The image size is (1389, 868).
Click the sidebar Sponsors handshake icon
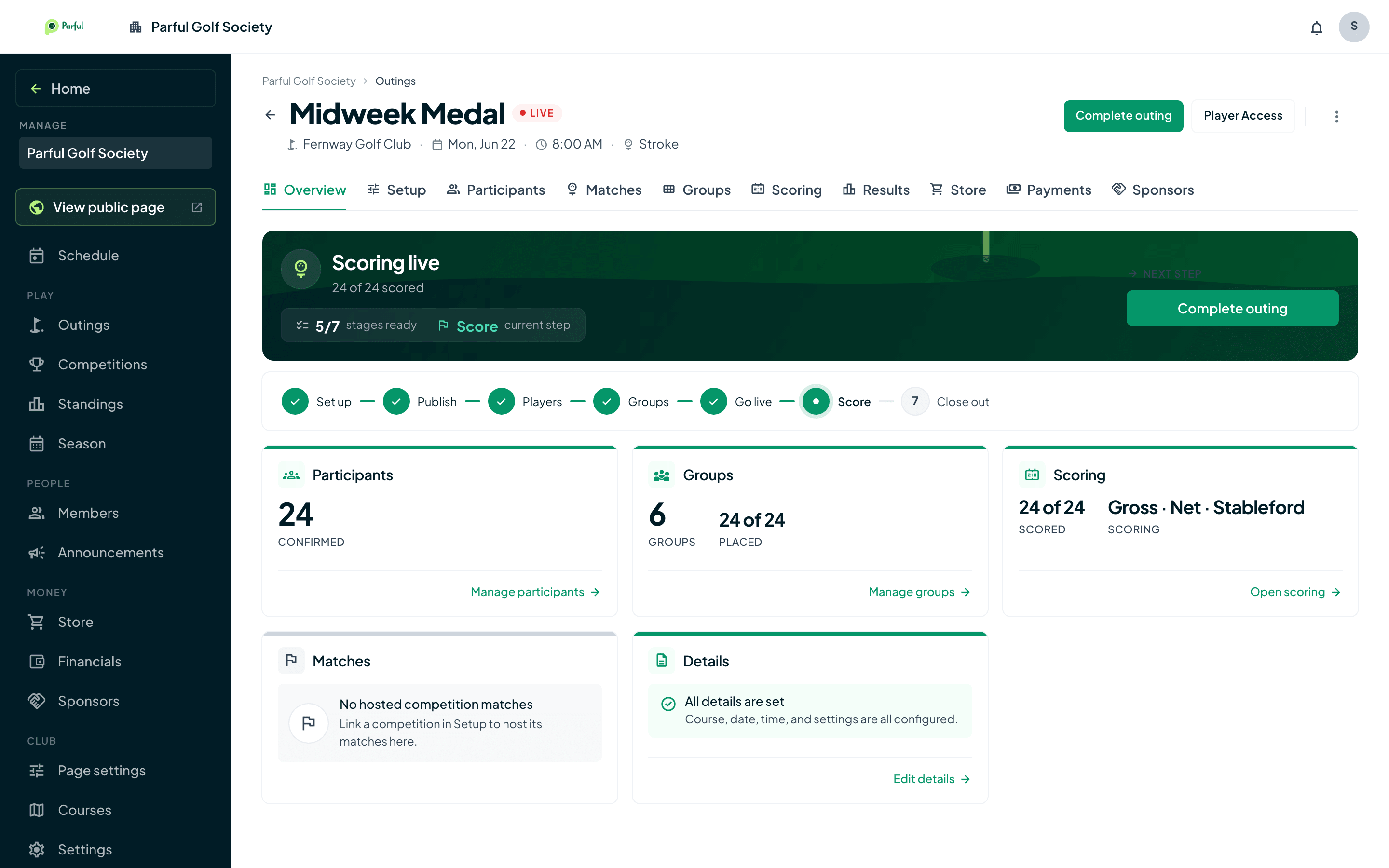37,702
